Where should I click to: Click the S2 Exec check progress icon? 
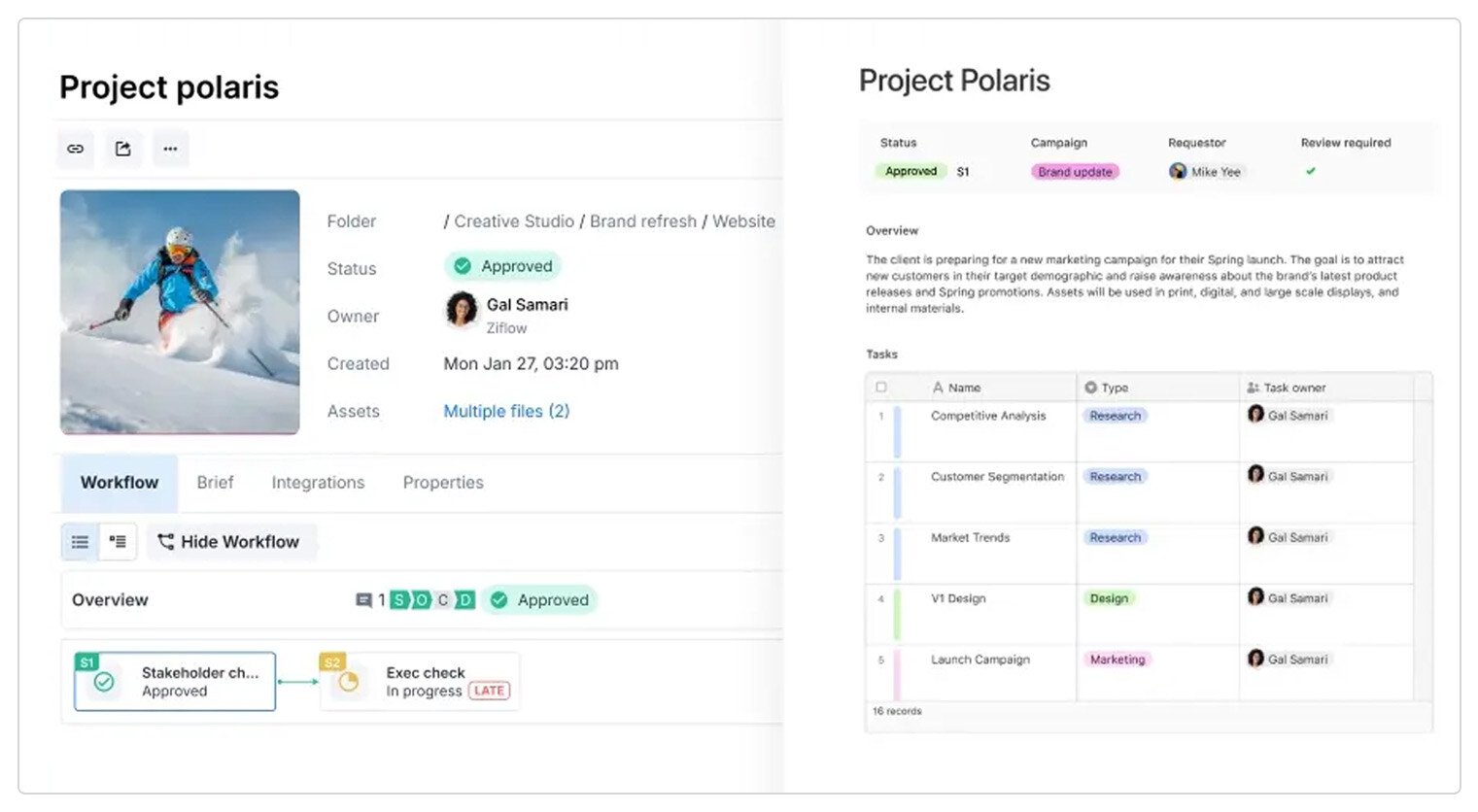(348, 682)
